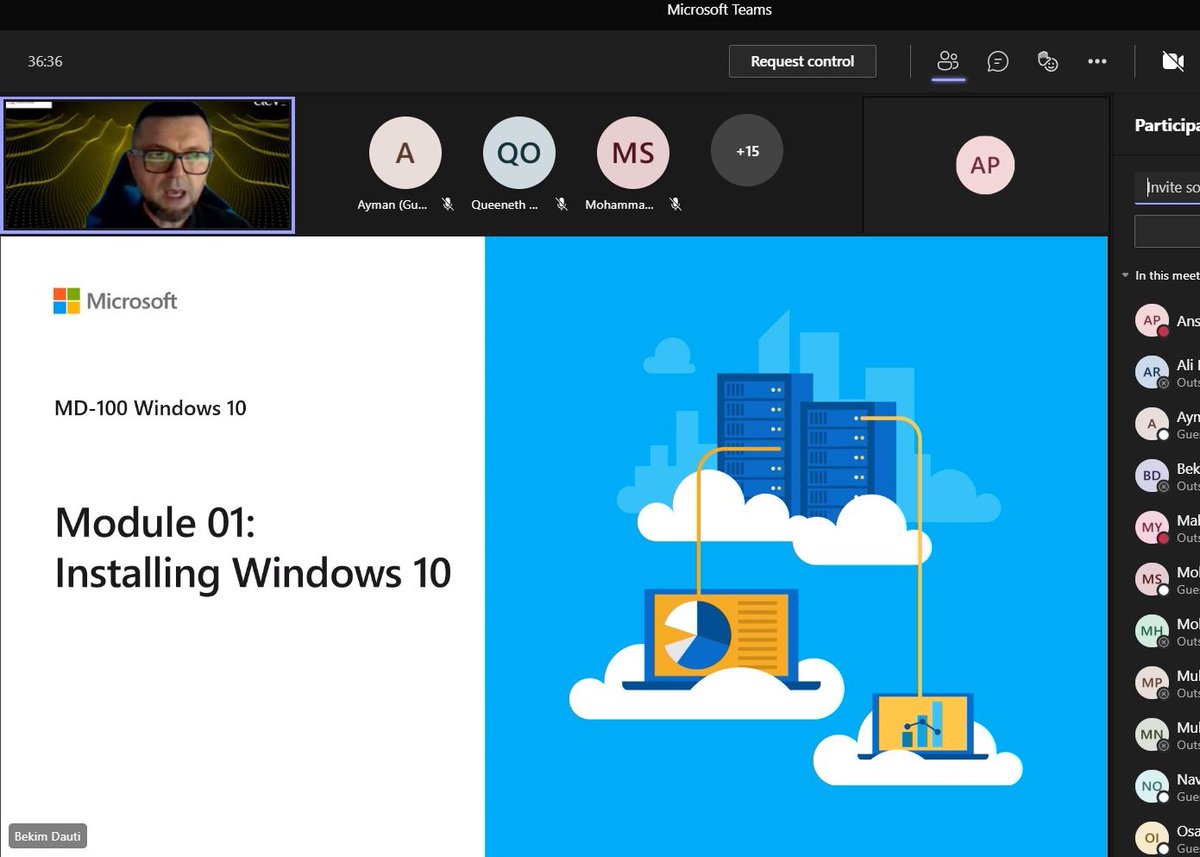Select the MS avatar in participants list
This screenshot has width=1200, height=857.
pos(1152,580)
